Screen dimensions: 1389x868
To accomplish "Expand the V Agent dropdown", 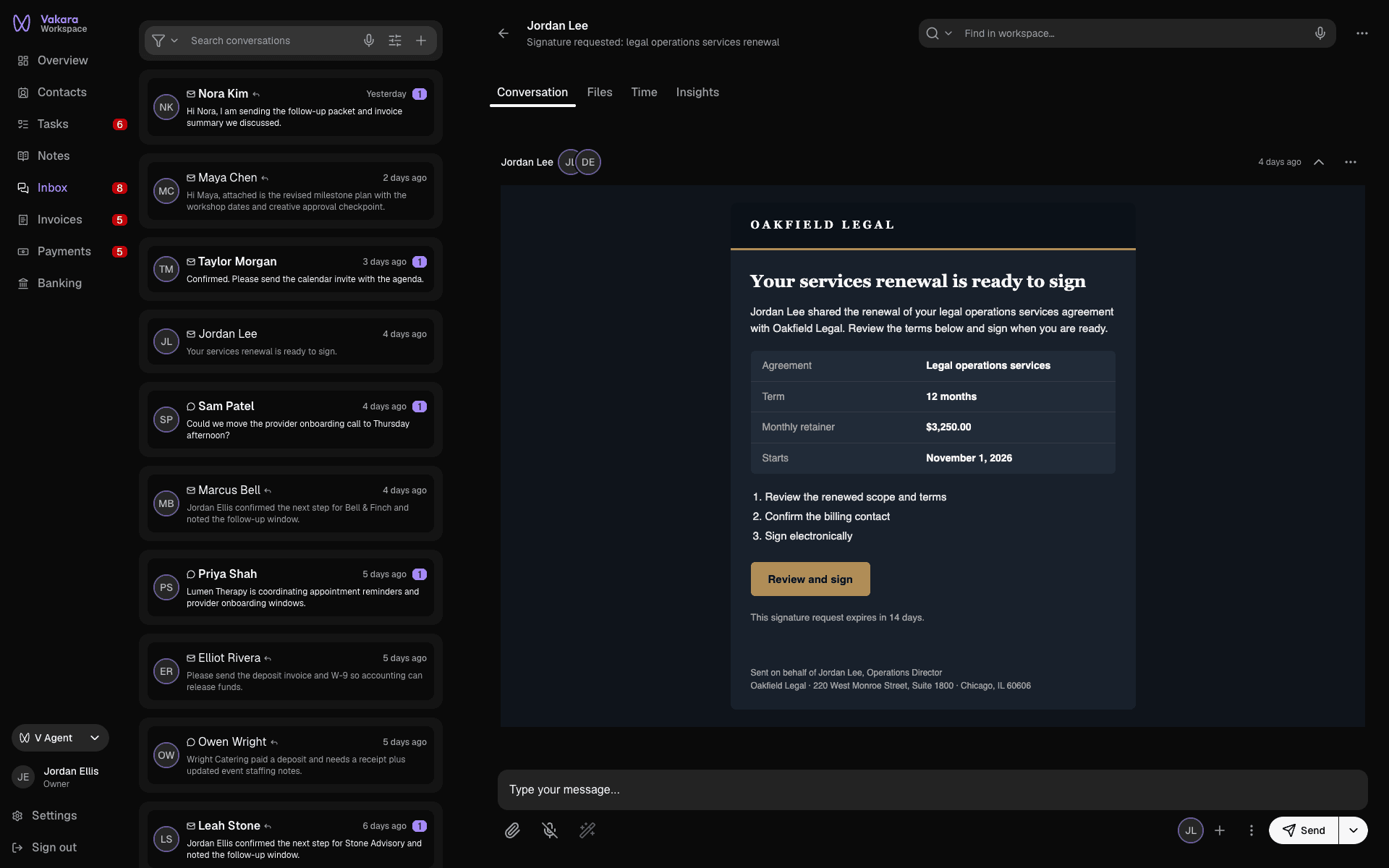I will 60,738.
